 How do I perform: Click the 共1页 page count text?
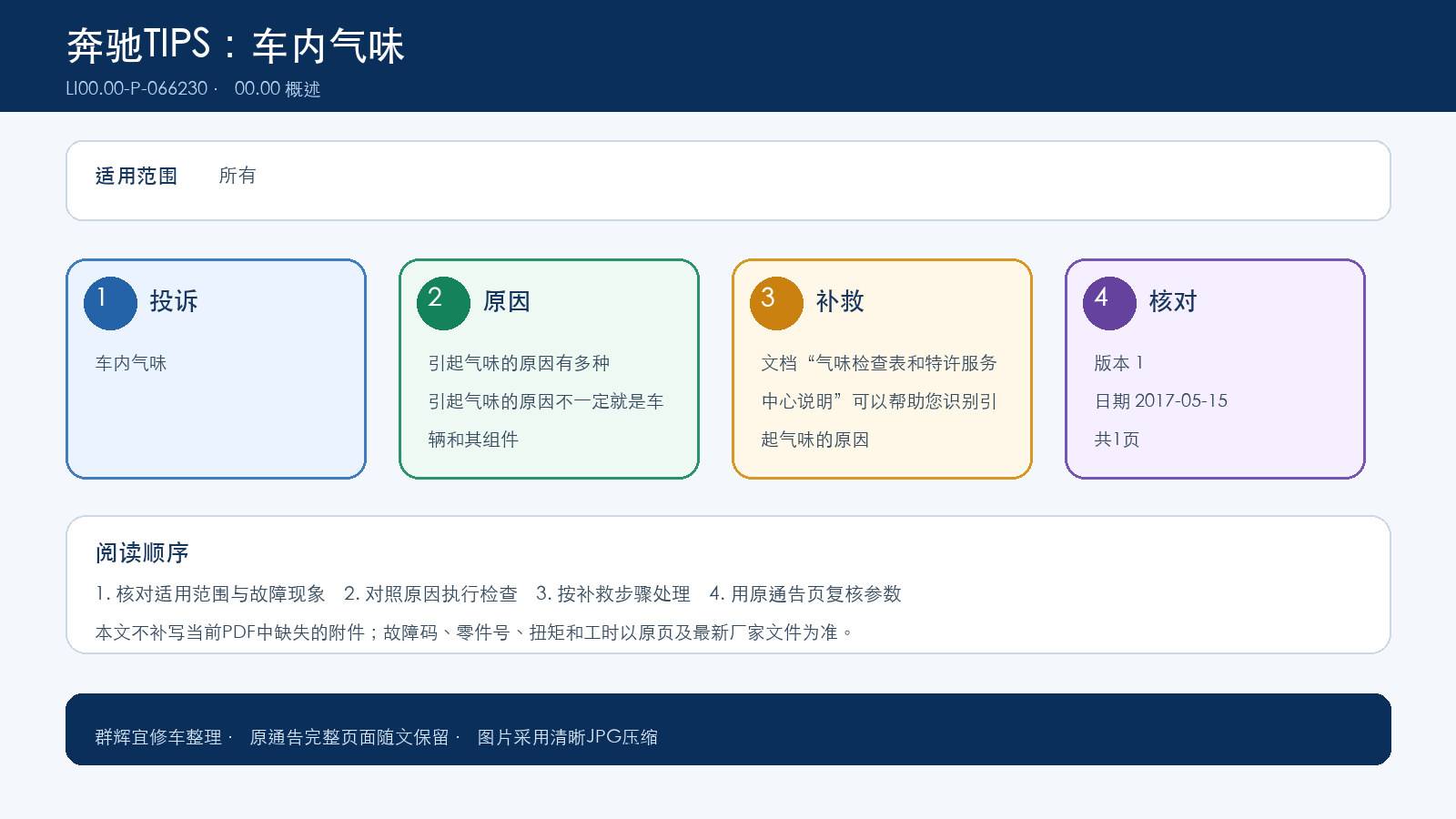[x=1117, y=440]
